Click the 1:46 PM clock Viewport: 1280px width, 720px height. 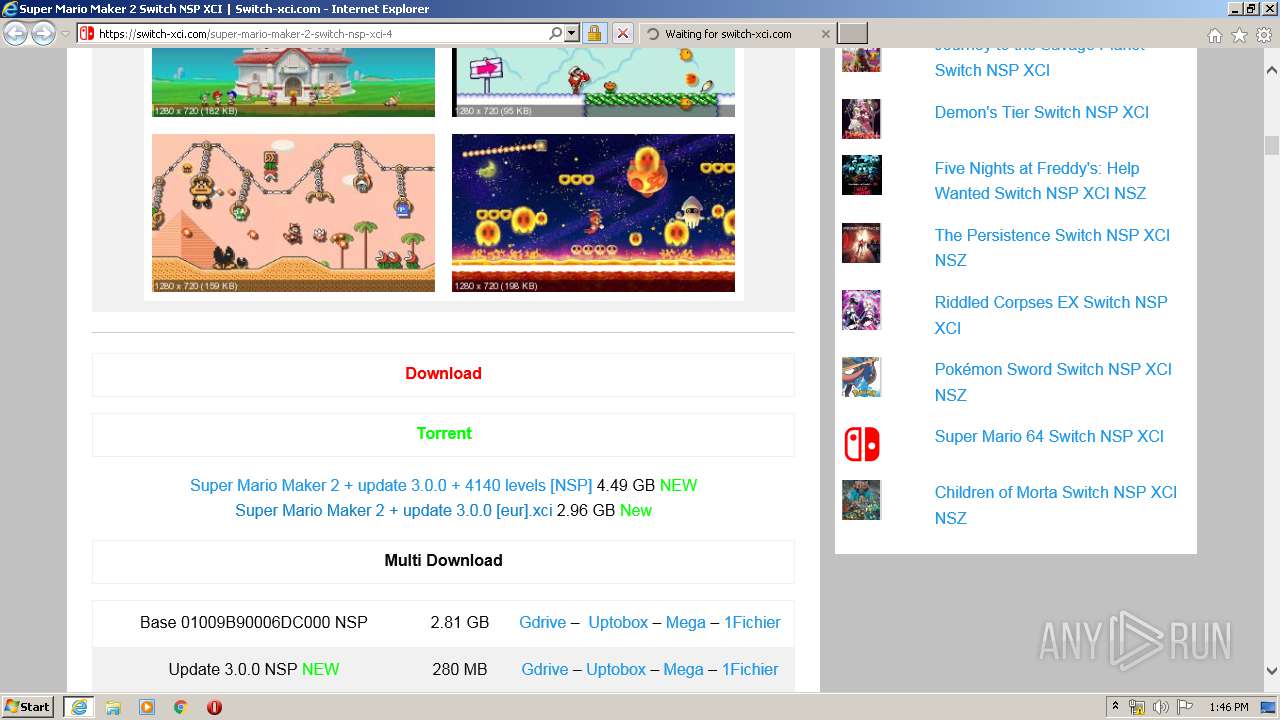[1228, 707]
